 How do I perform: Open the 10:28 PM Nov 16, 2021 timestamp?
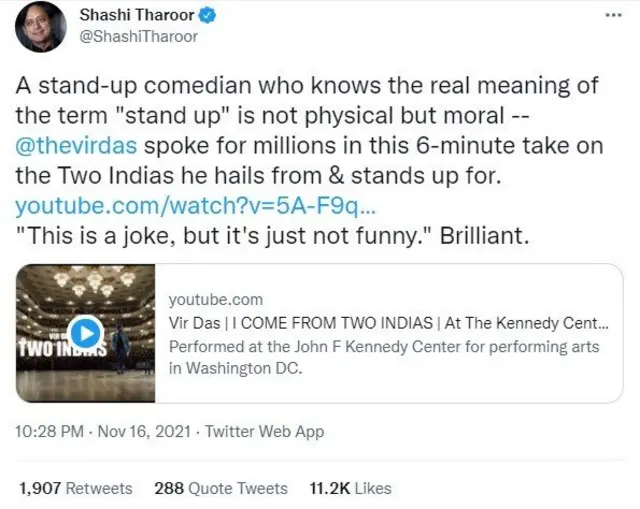click(x=103, y=432)
